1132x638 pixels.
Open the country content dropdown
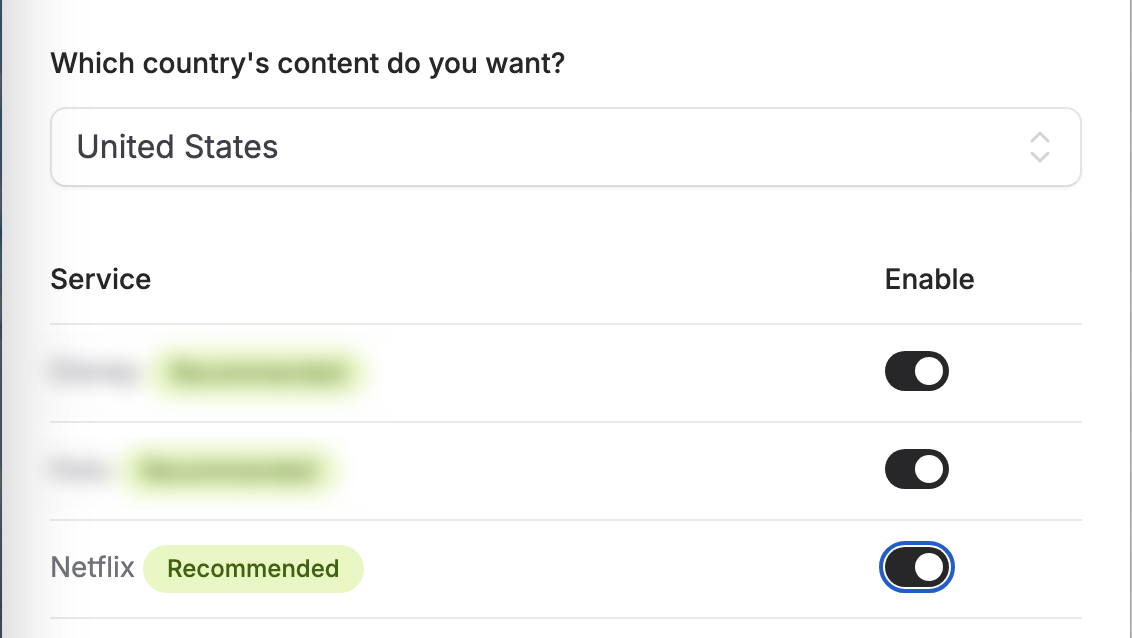click(565, 147)
